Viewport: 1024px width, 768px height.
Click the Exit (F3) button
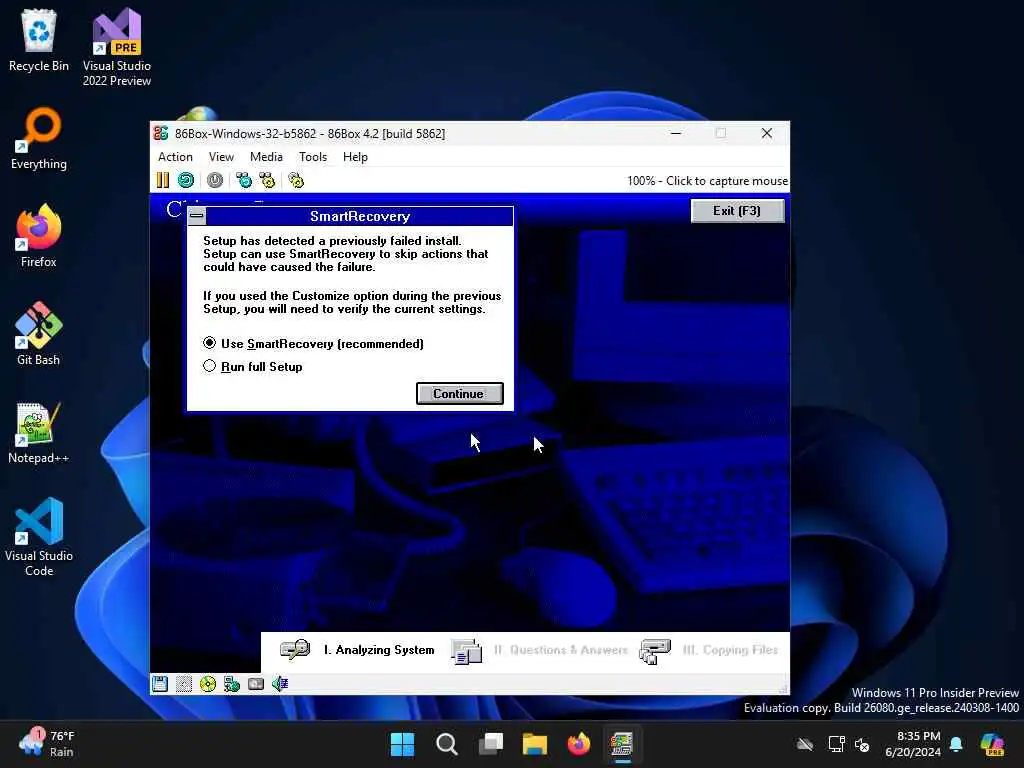pyautogui.click(x=737, y=211)
